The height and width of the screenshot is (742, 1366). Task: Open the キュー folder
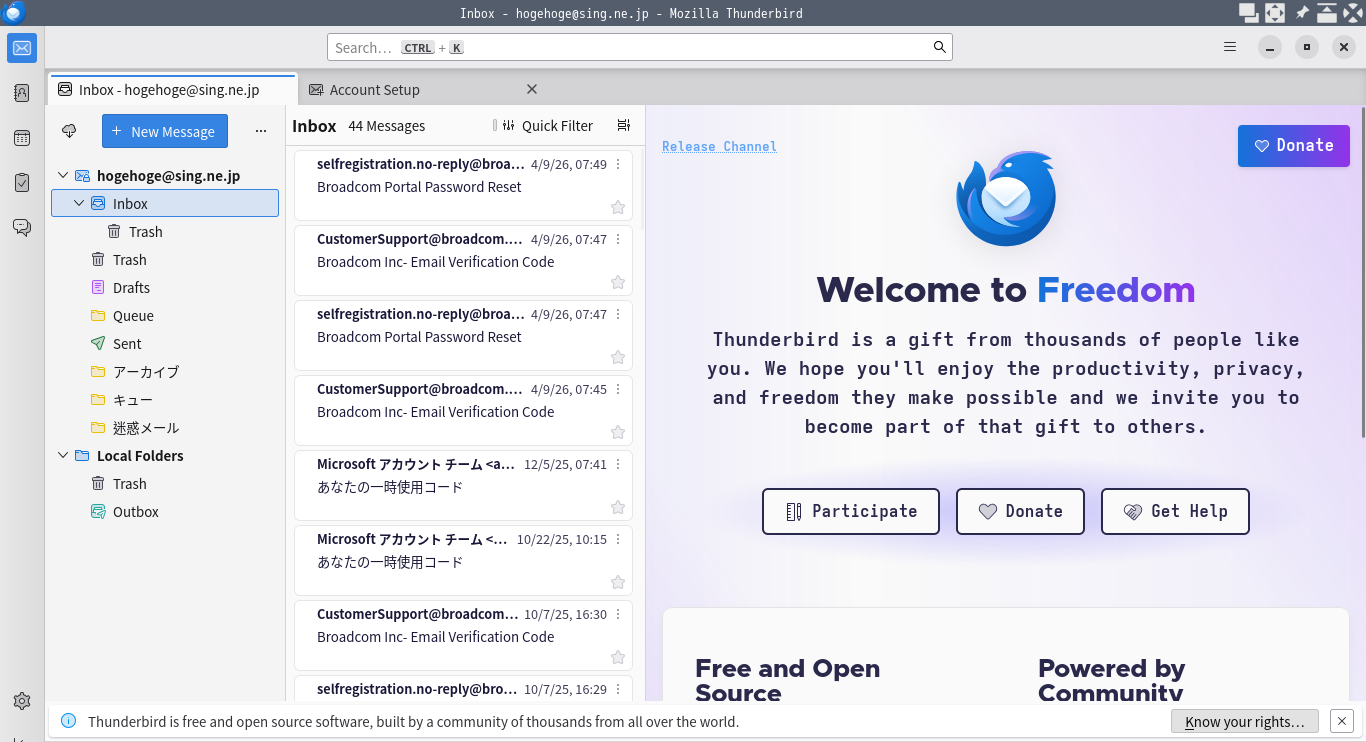133,400
